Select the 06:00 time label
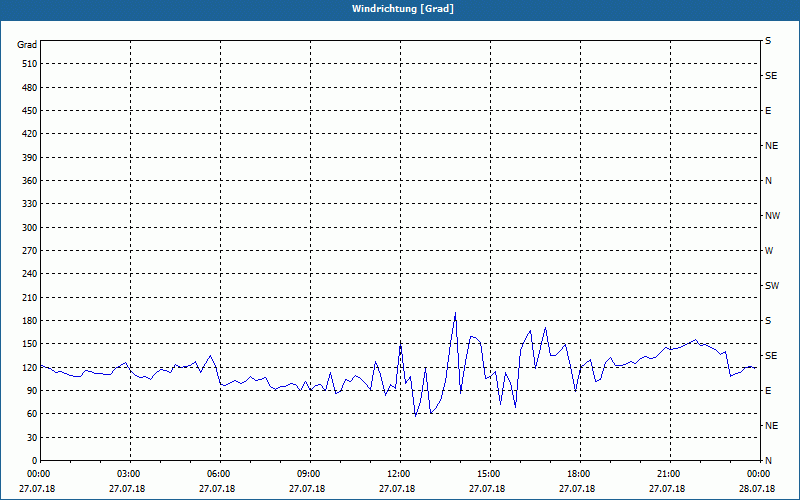The image size is (800, 500). [x=219, y=474]
